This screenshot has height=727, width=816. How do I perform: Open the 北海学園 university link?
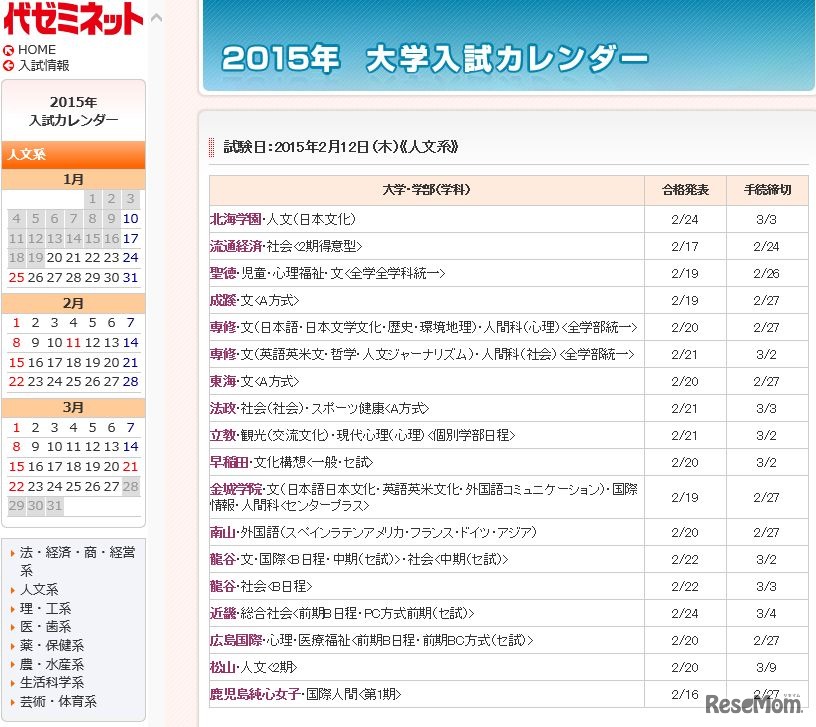click(236, 218)
